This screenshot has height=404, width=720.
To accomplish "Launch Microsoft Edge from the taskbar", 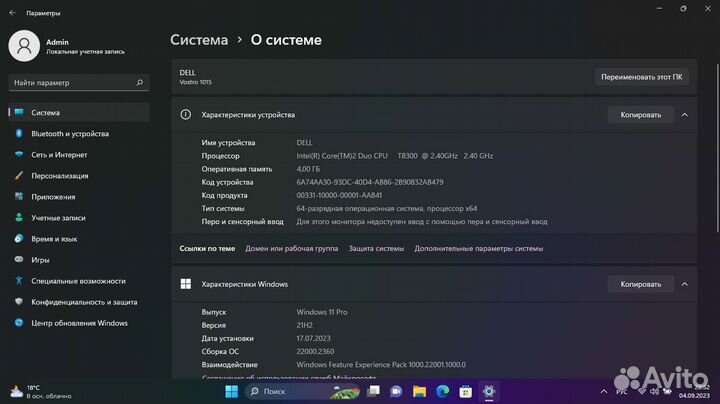I will [x=443, y=392].
